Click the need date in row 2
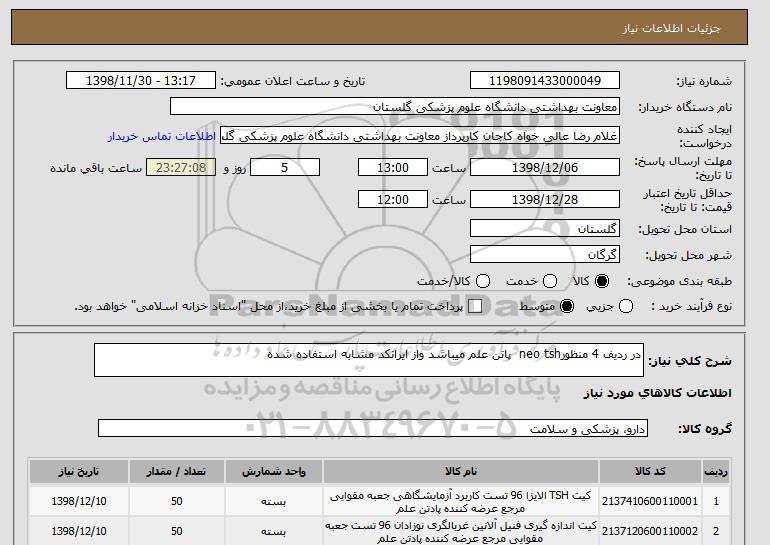This screenshot has width=770, height=545. (79, 531)
